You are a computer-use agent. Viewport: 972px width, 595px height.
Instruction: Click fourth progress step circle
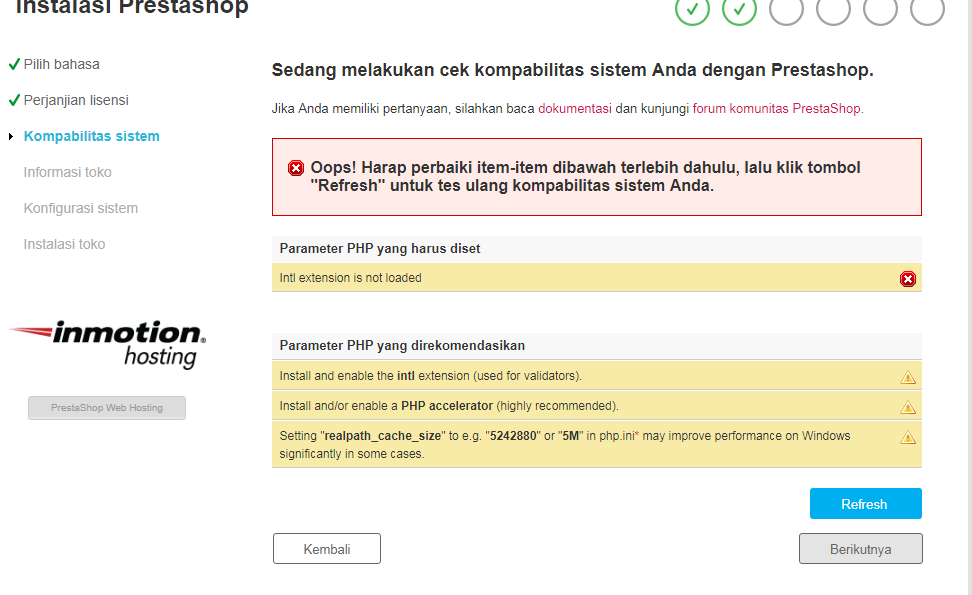pos(833,9)
